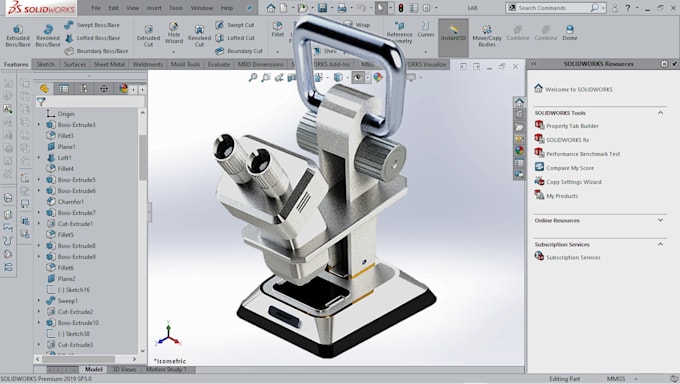Apply the Fillet feature tool
The width and height of the screenshot is (680, 384).
(x=278, y=29)
